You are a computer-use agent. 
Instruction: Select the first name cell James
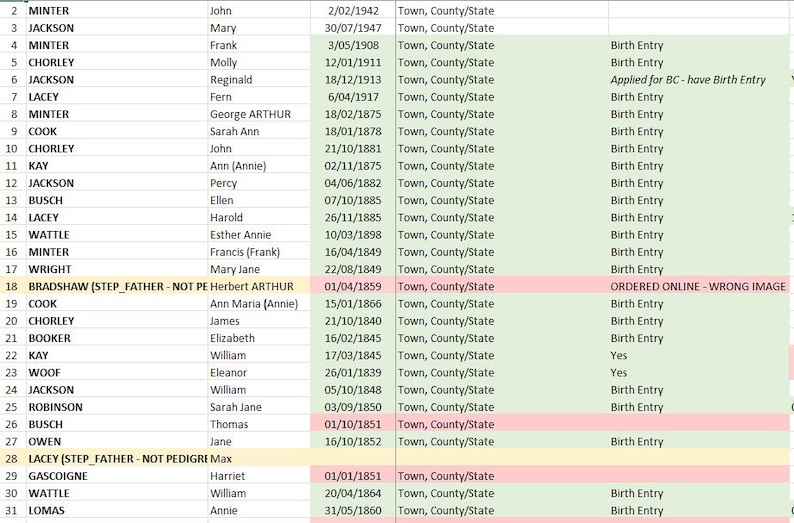[x=259, y=321]
